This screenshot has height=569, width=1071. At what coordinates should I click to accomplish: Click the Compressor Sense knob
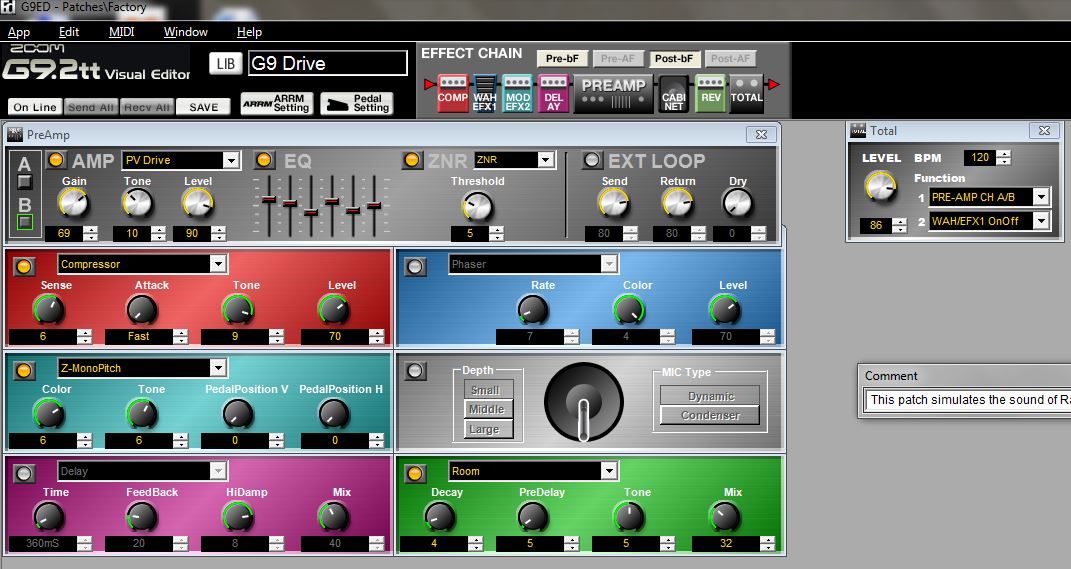pos(48,309)
